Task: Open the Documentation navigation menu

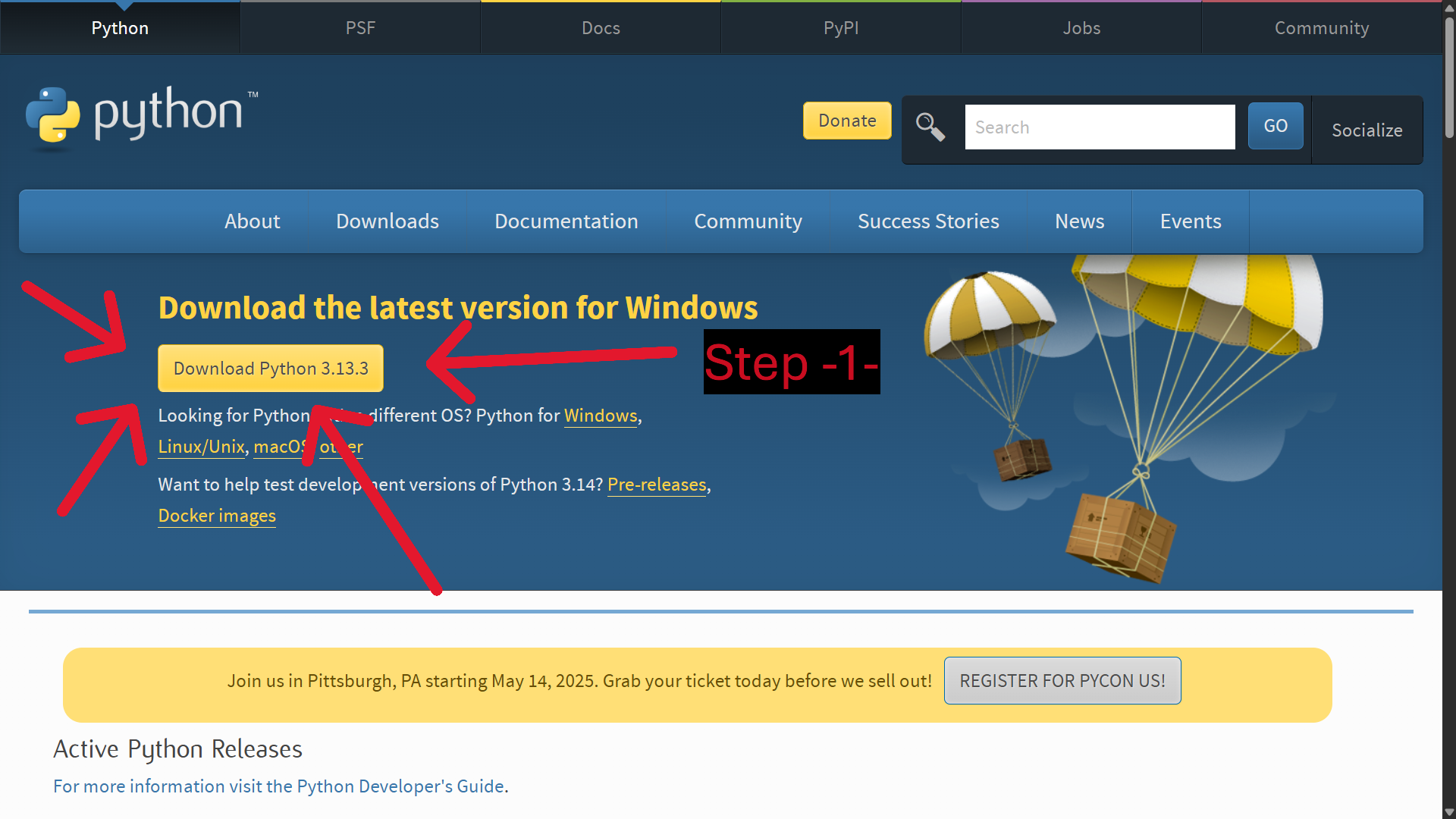Action: click(x=566, y=221)
